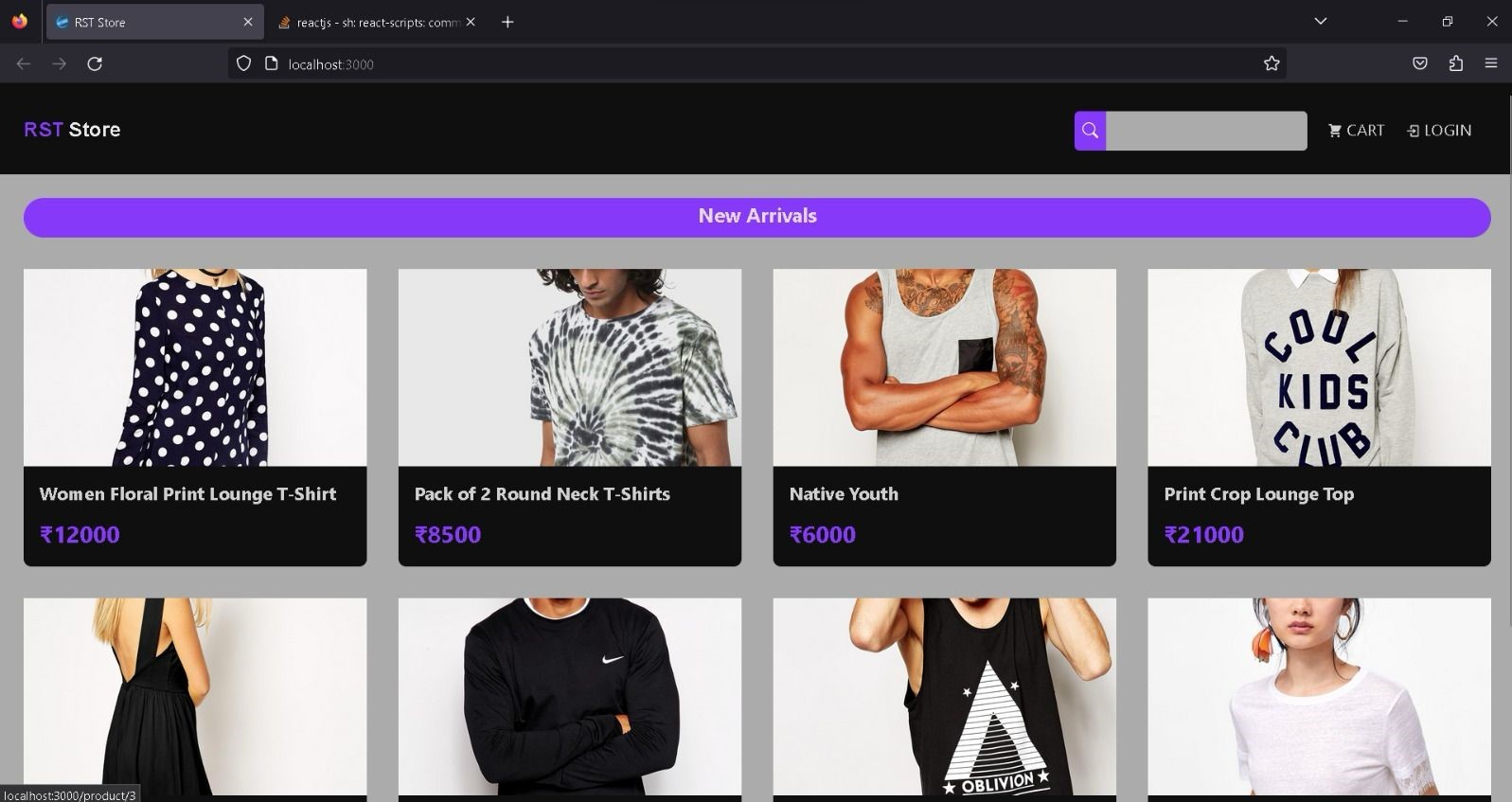
Task: Click the purple search magnifier button
Action: click(x=1090, y=131)
